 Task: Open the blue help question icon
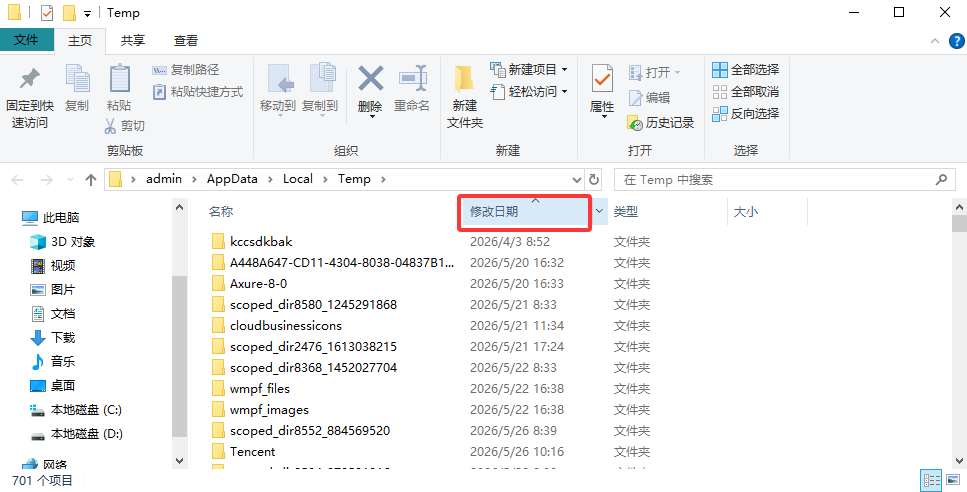click(x=957, y=41)
